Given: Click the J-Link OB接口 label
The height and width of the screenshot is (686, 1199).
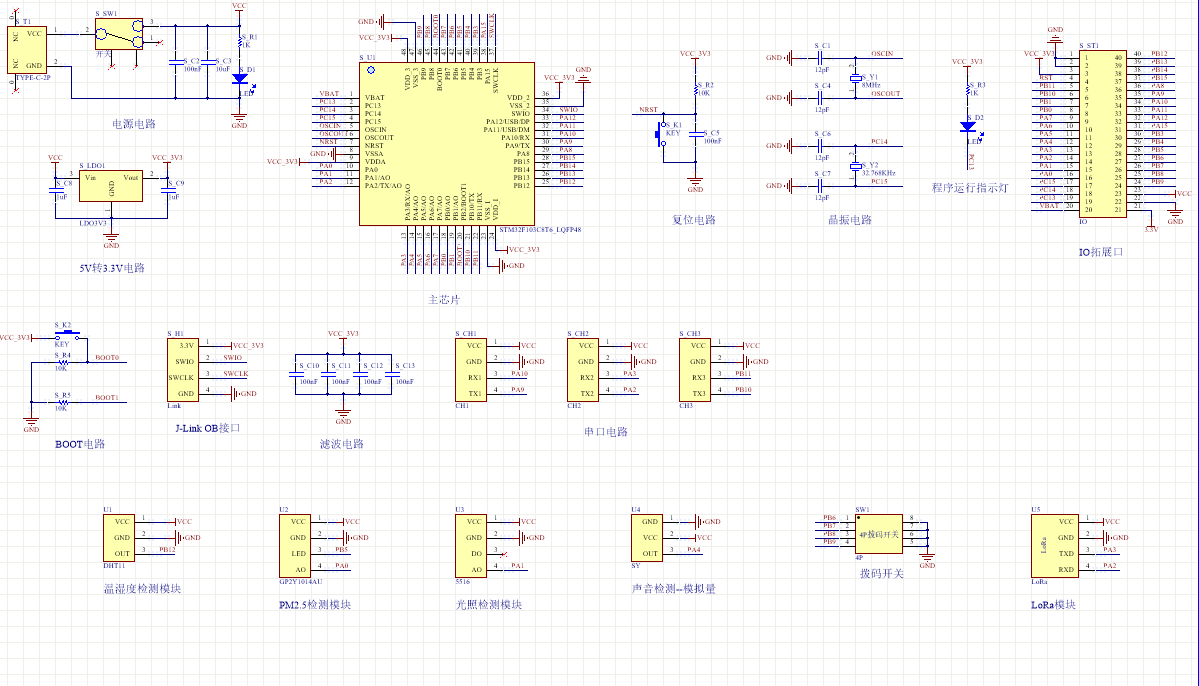Looking at the screenshot, I should [x=207, y=428].
